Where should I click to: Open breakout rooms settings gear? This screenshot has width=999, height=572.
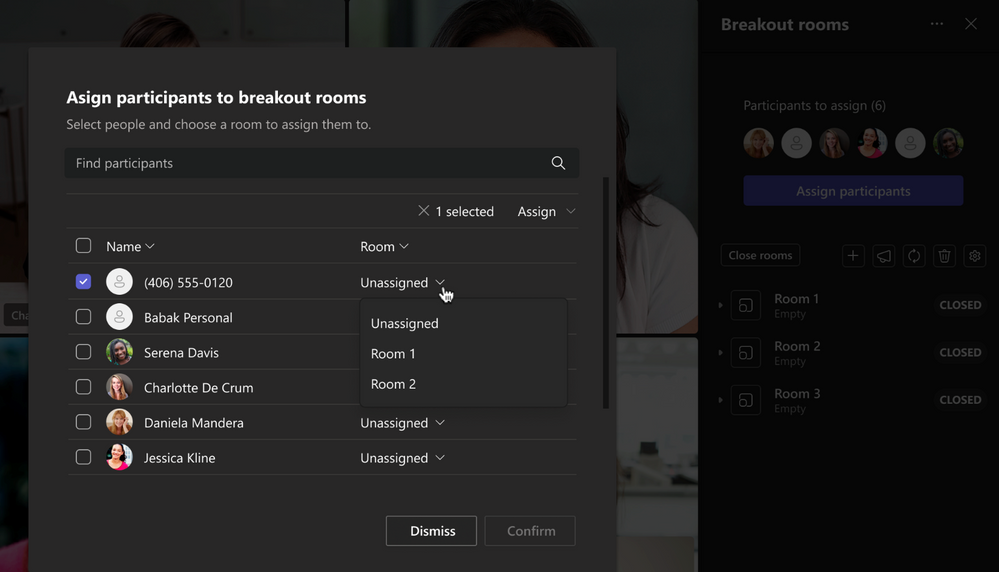(975, 256)
